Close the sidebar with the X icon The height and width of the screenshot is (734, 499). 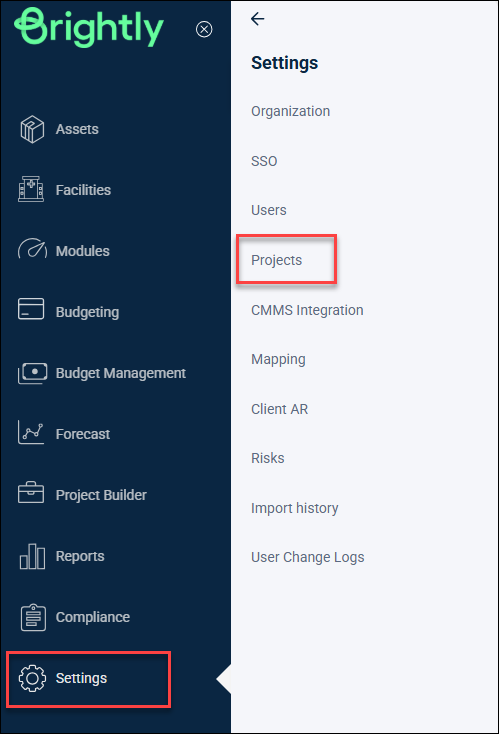[204, 29]
